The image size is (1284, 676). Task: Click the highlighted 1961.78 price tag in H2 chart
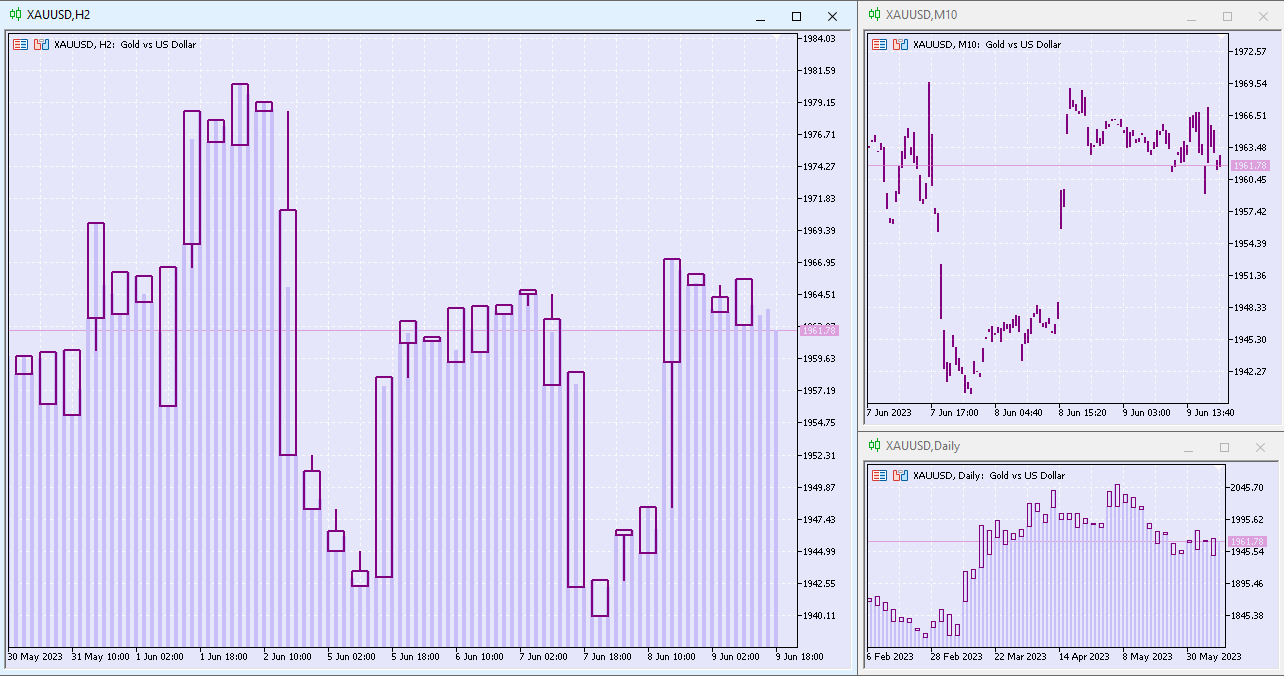819,330
